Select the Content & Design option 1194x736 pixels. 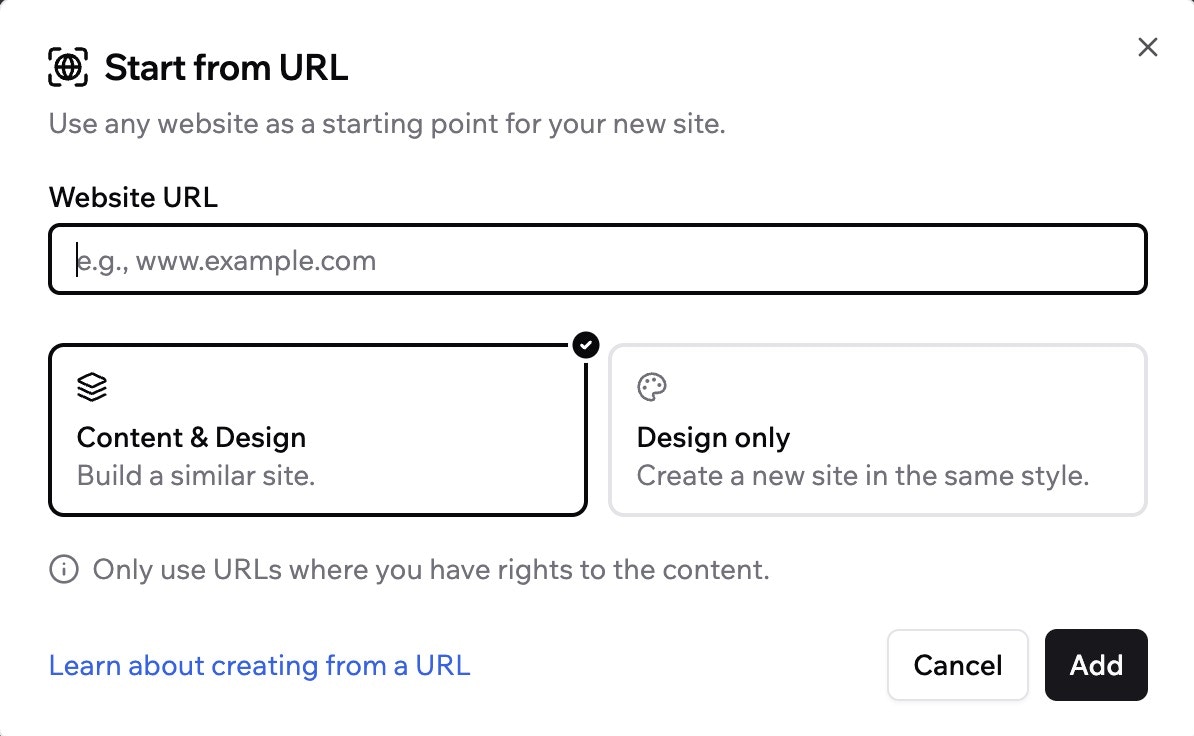(x=318, y=430)
